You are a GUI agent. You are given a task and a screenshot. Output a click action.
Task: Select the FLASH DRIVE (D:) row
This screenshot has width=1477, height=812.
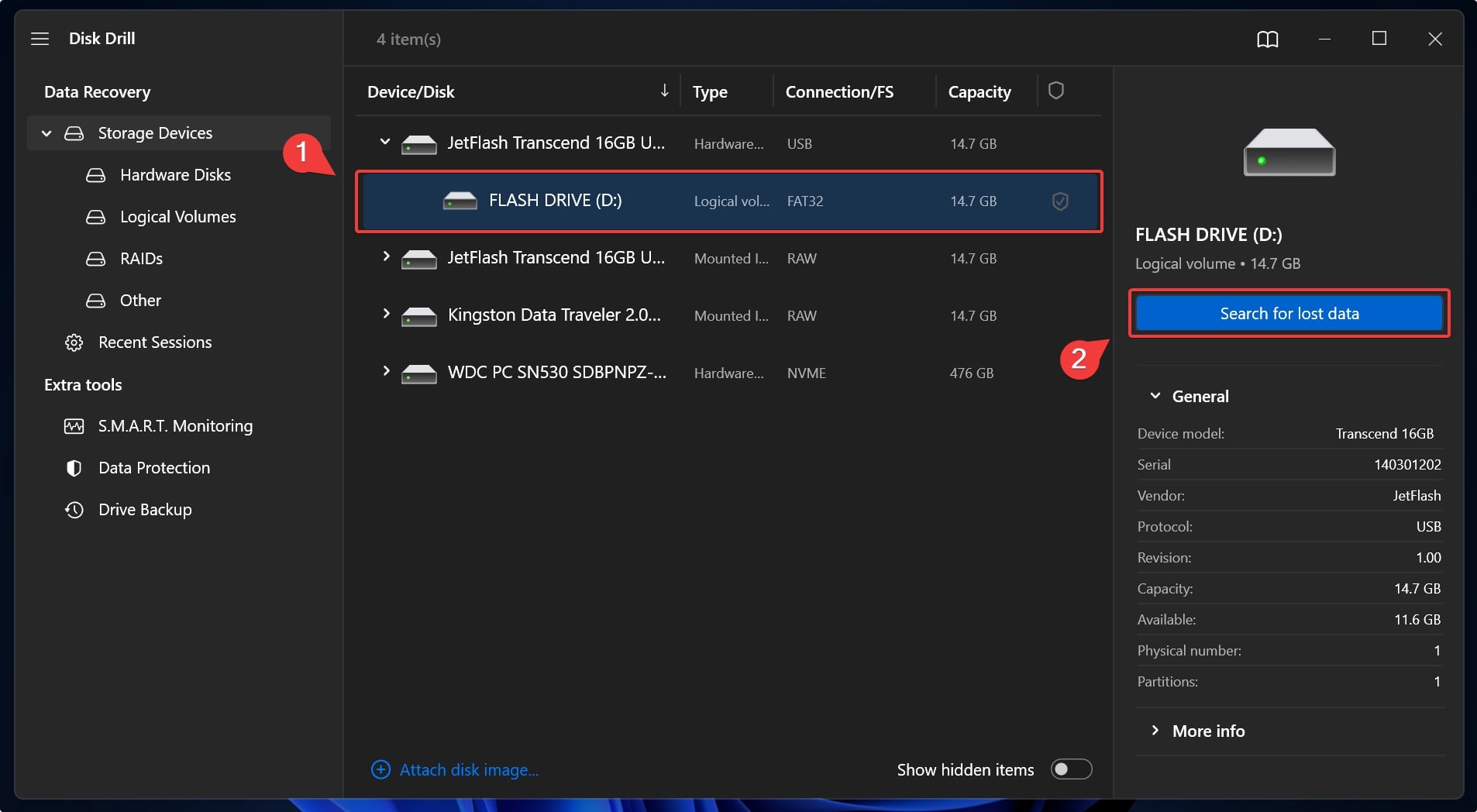(x=729, y=201)
